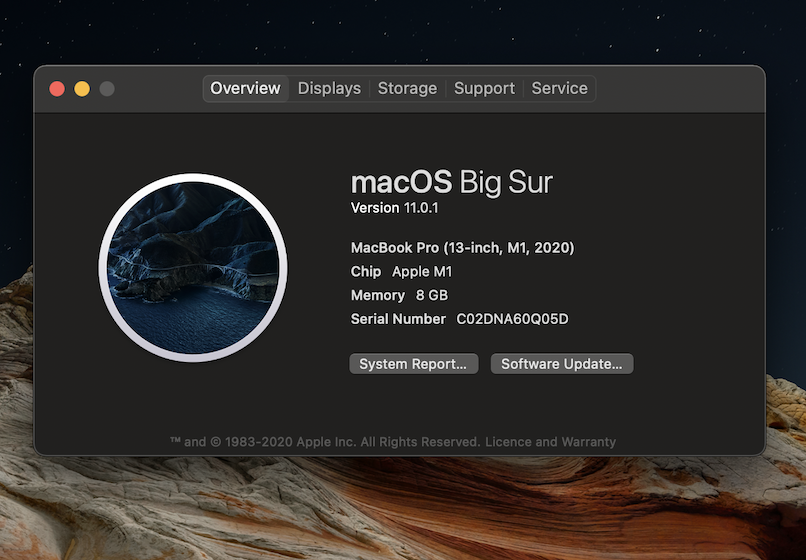Click the desktop wallpaper below the window
The height and width of the screenshot is (560, 806).
(x=400, y=510)
